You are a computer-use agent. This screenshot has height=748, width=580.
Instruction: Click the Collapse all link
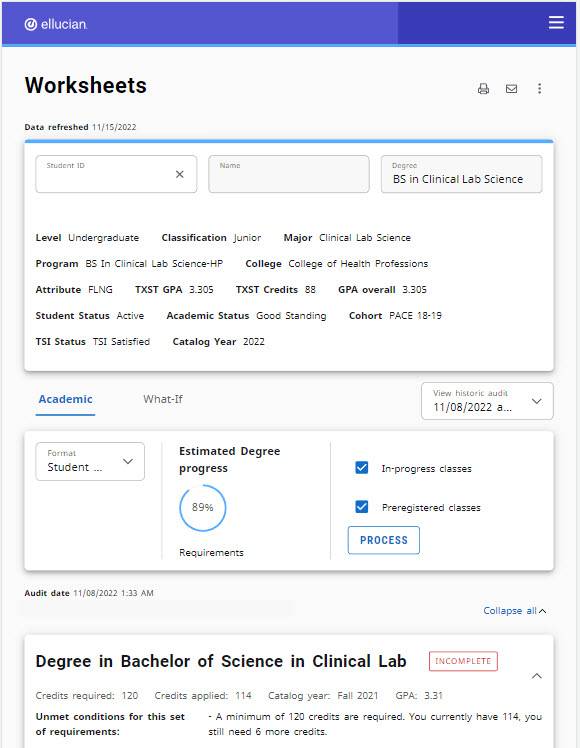(515, 611)
